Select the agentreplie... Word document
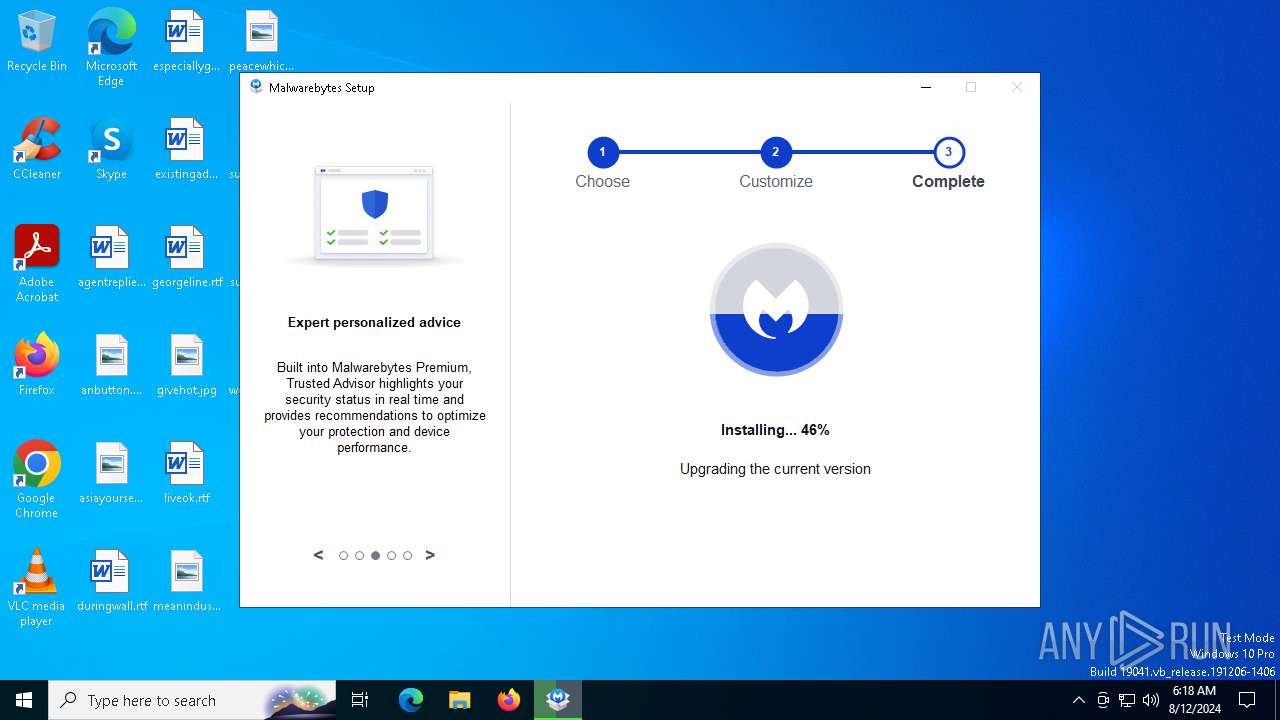This screenshot has width=1280, height=720. 111,258
